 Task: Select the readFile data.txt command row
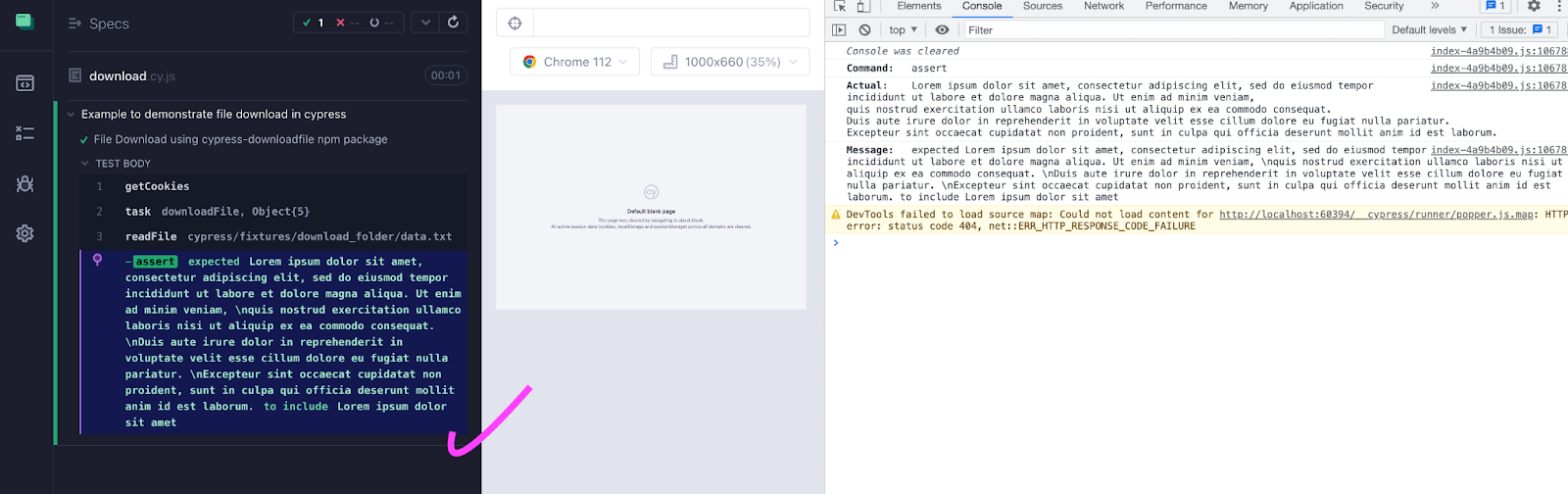click(273, 236)
